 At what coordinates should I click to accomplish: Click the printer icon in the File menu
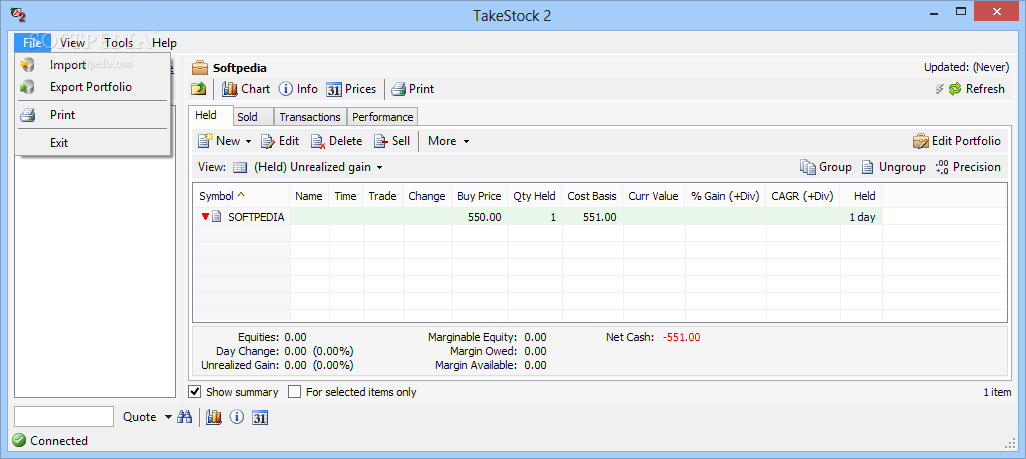pos(27,115)
